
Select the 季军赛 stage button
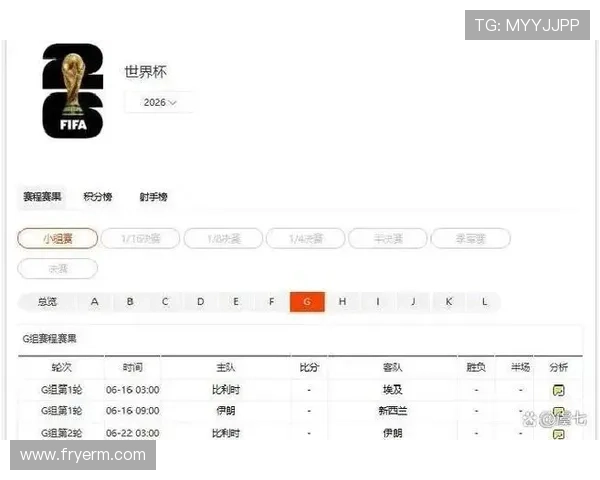[471, 238]
